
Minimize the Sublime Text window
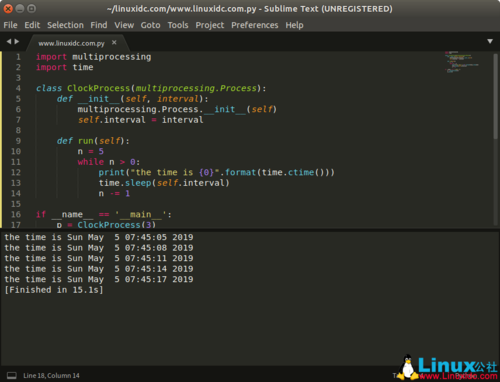tap(20, 9)
